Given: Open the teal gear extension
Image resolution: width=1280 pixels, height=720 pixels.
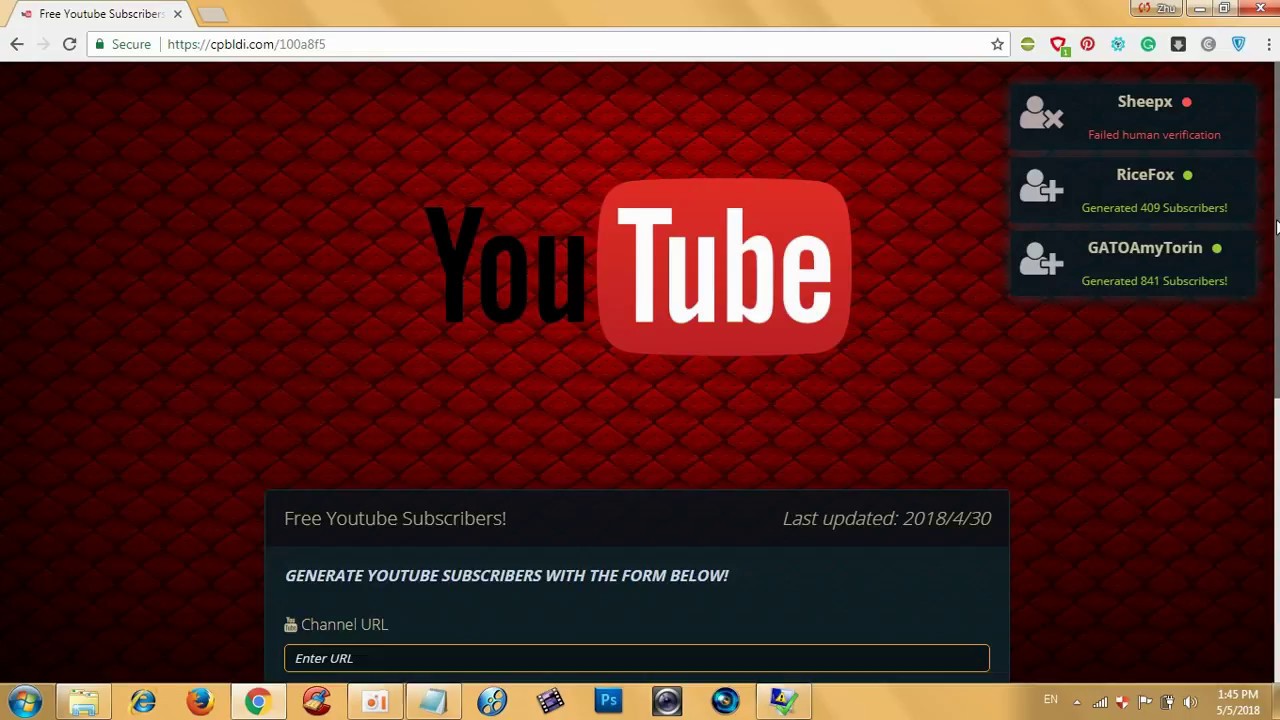Looking at the screenshot, I should (x=1118, y=44).
